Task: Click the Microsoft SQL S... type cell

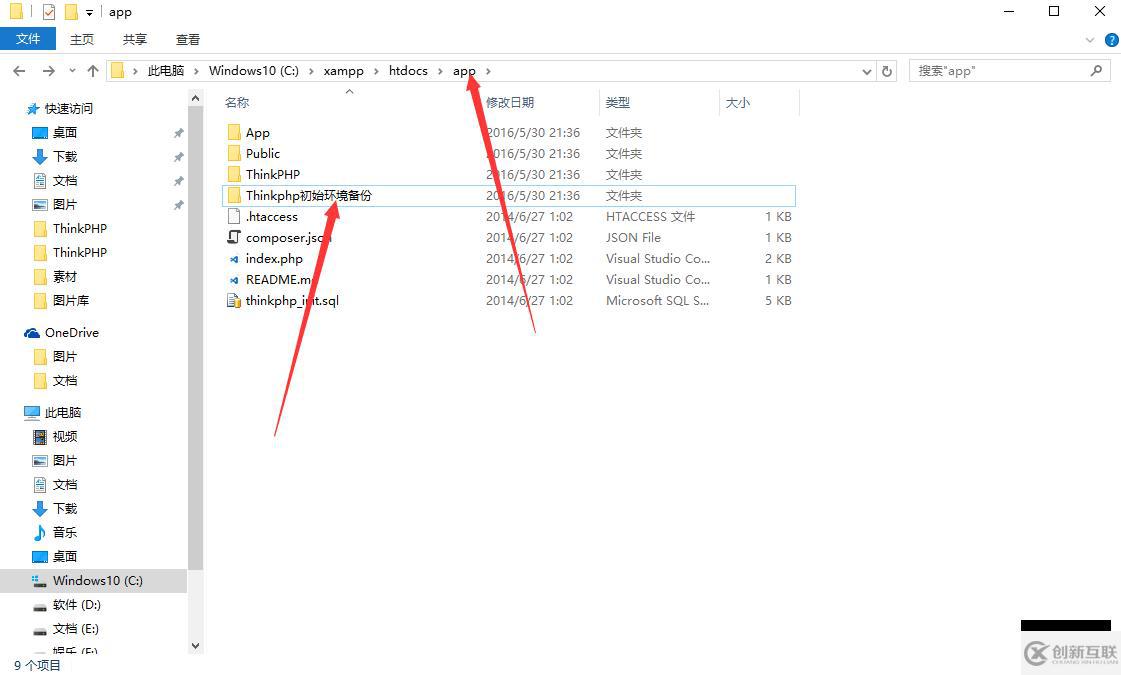Action: [x=657, y=300]
